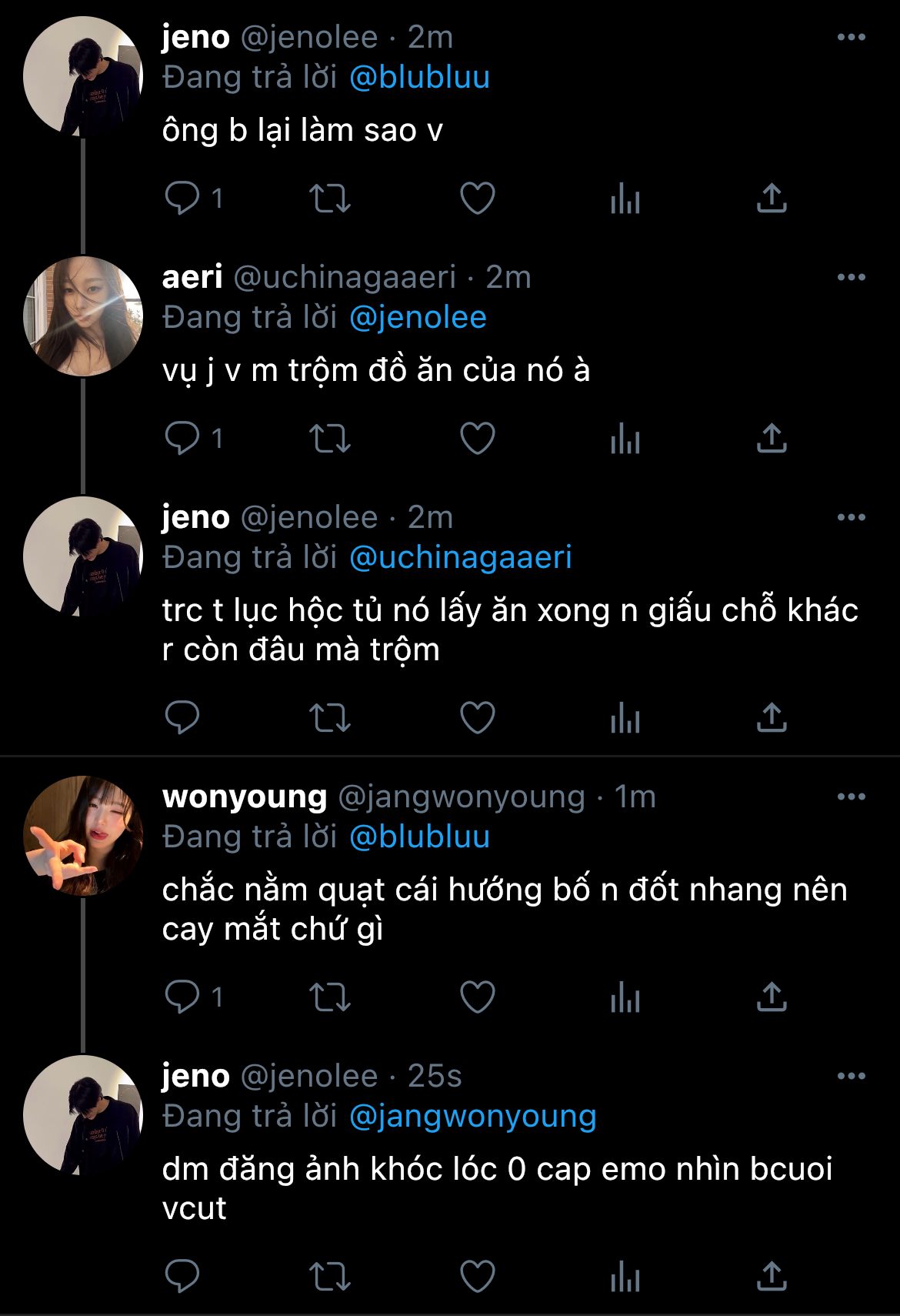Open aeri's profile avatar
The width and height of the screenshot is (900, 1316).
coord(83,316)
